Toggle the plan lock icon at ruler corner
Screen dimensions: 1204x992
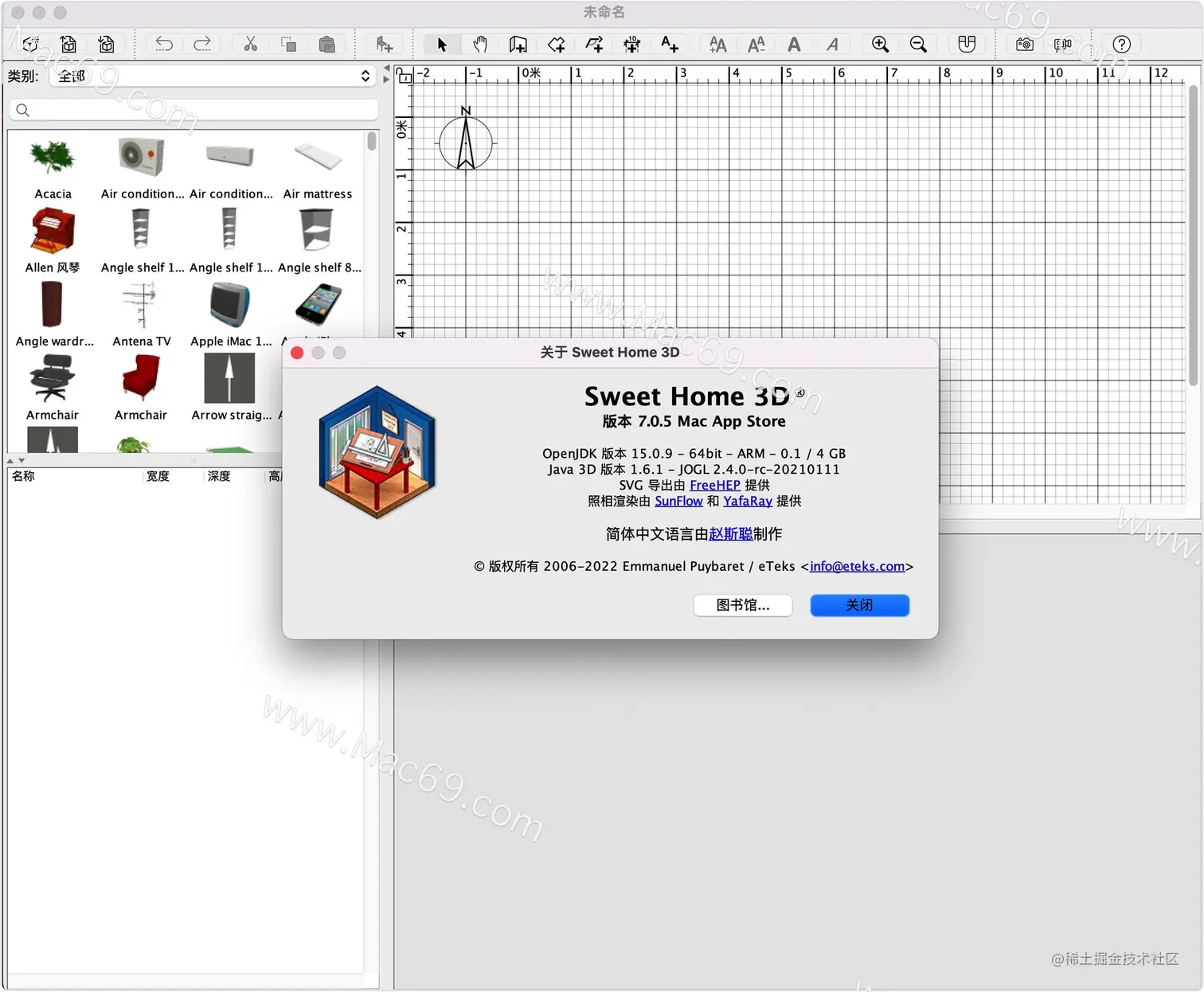(404, 76)
